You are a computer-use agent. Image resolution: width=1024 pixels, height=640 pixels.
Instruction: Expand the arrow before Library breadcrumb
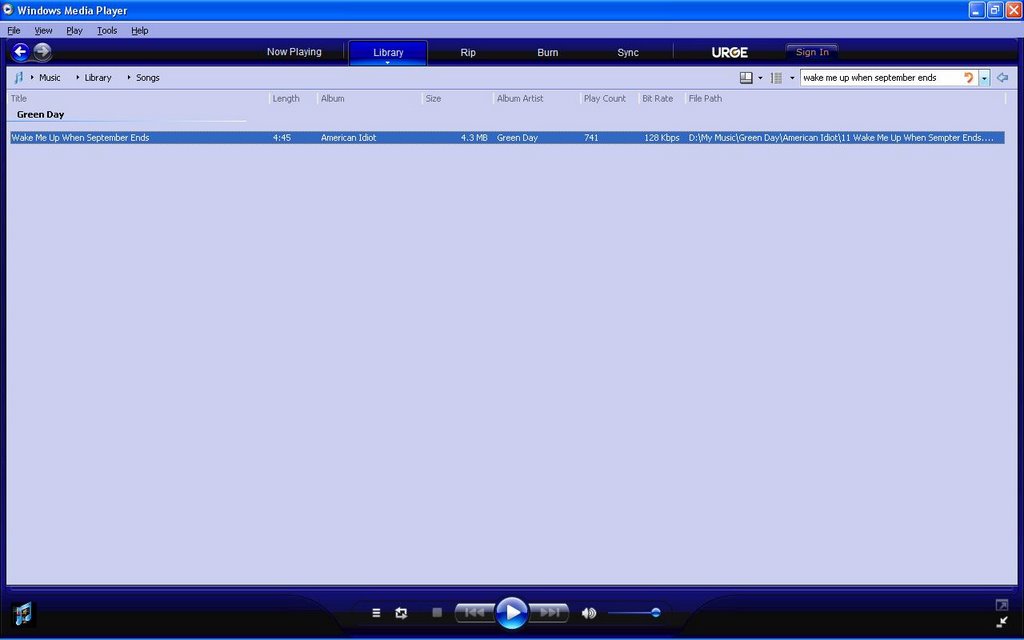click(x=78, y=78)
